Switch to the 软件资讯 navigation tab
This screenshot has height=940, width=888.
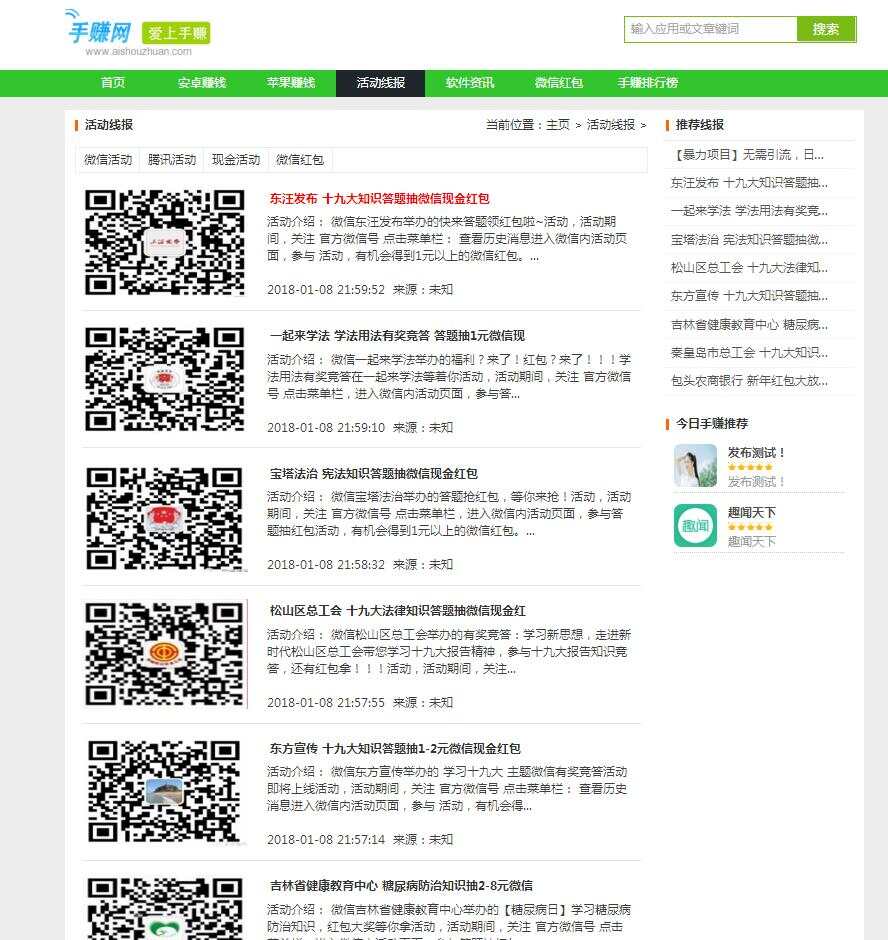pyautogui.click(x=468, y=83)
